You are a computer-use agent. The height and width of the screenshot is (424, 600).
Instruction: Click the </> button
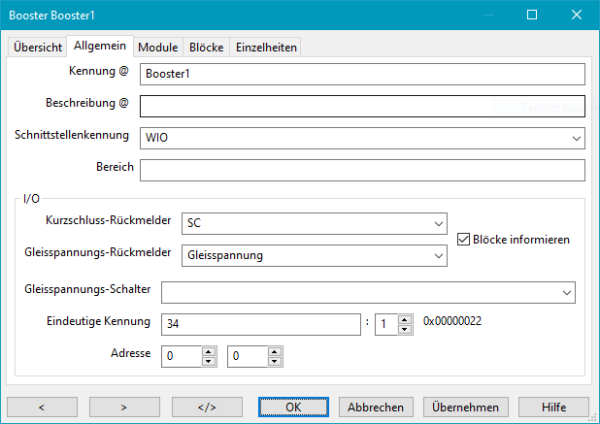click(x=207, y=407)
